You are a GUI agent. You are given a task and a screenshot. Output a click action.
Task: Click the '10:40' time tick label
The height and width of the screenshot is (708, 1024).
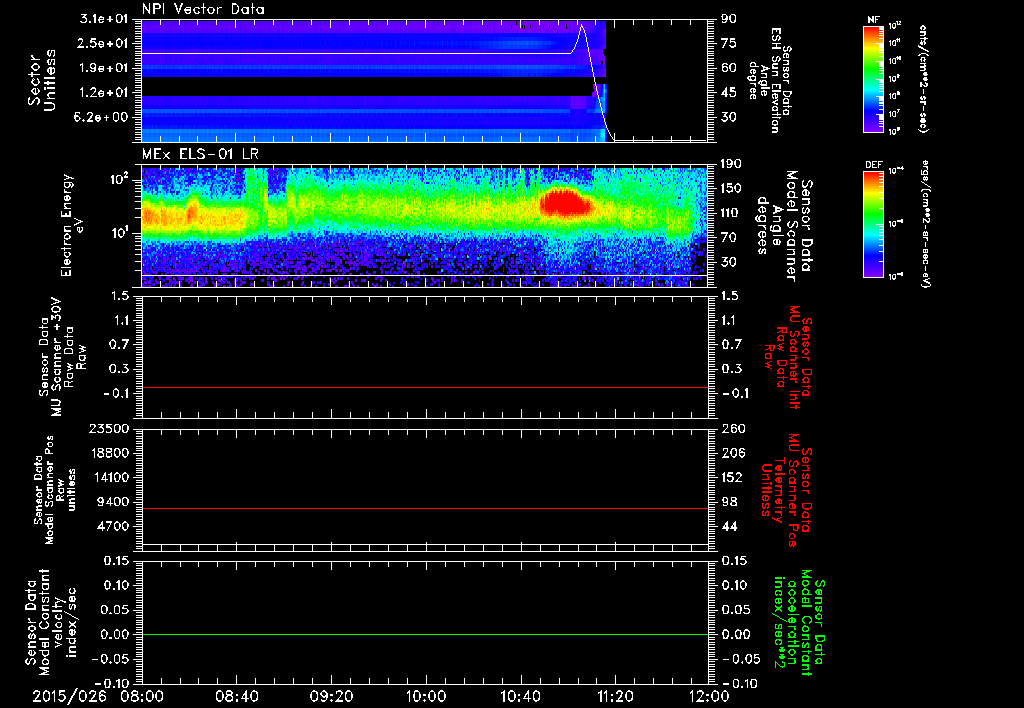520,697
